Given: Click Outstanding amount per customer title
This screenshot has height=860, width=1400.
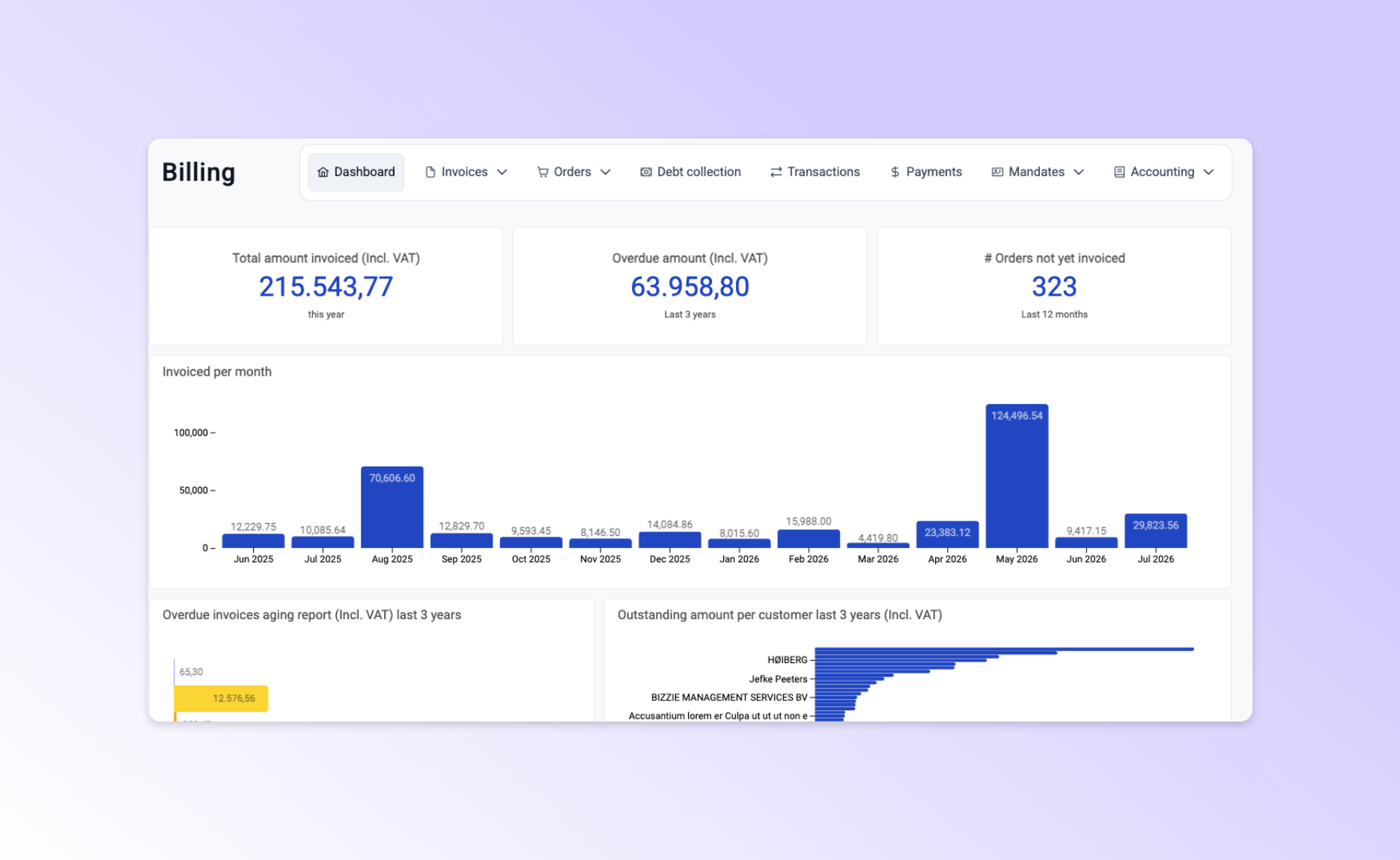Looking at the screenshot, I should coord(779,614).
